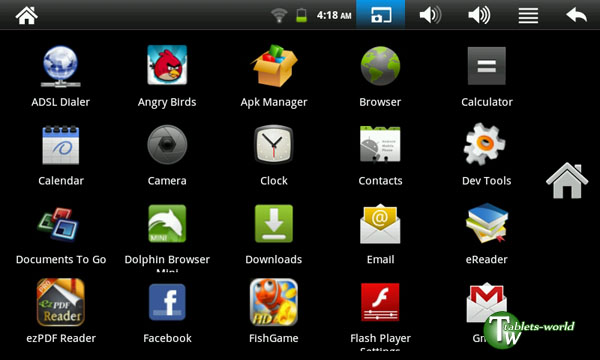Tap the home icon in the status bar

click(x=26, y=15)
